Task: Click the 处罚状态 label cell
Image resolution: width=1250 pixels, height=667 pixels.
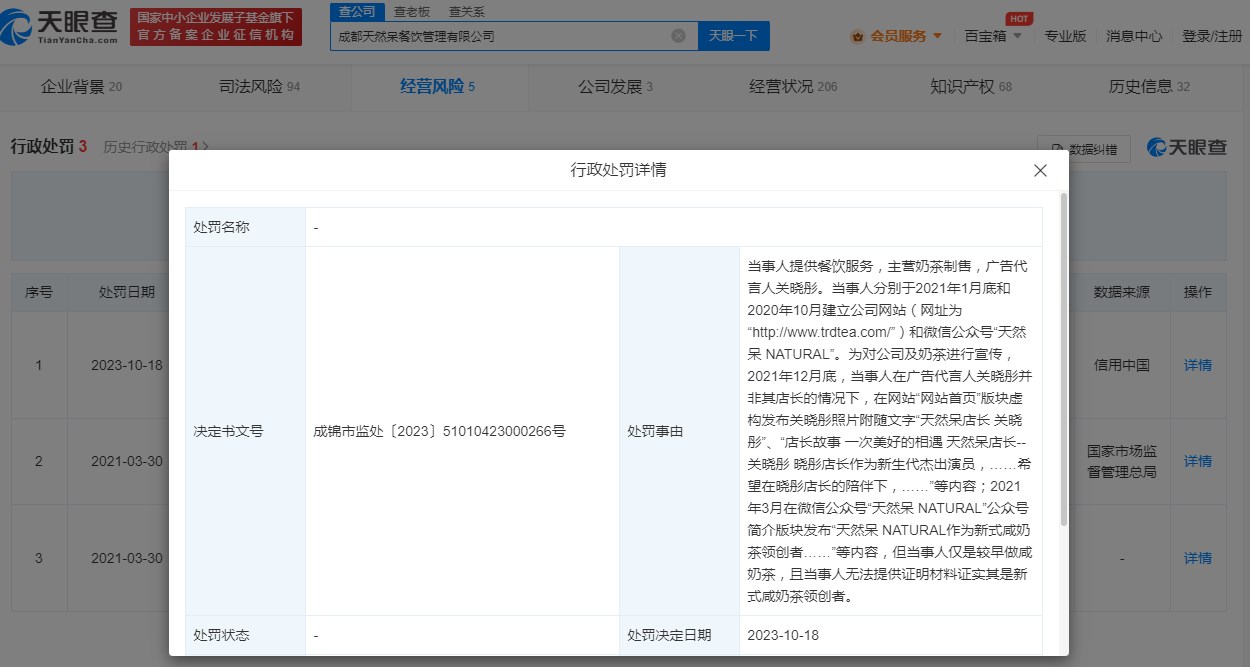Action: tap(245, 635)
